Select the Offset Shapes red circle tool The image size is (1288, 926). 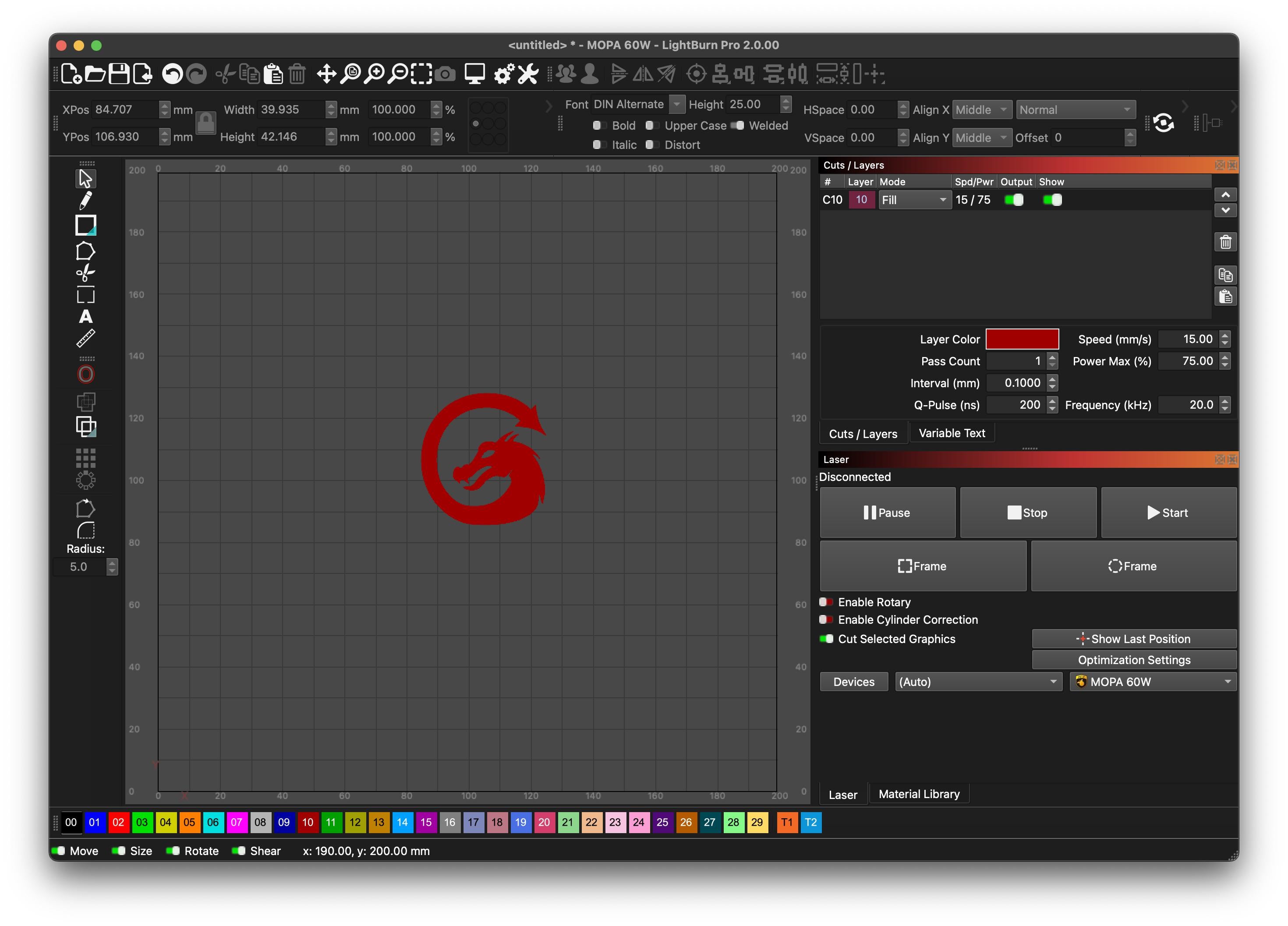point(86,374)
